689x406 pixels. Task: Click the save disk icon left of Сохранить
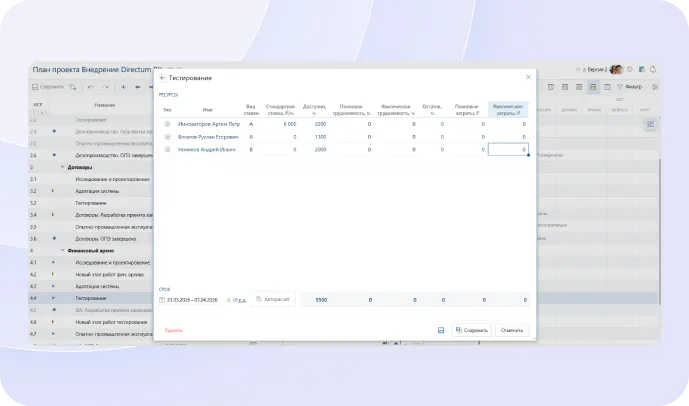tap(441, 330)
